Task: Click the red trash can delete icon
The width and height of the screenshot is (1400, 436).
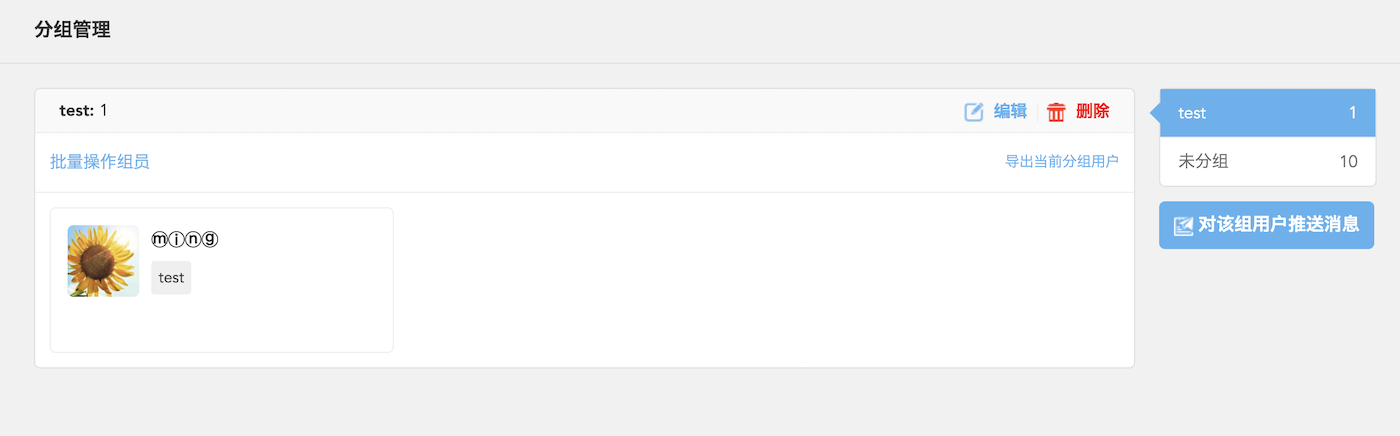Action: 1056,112
